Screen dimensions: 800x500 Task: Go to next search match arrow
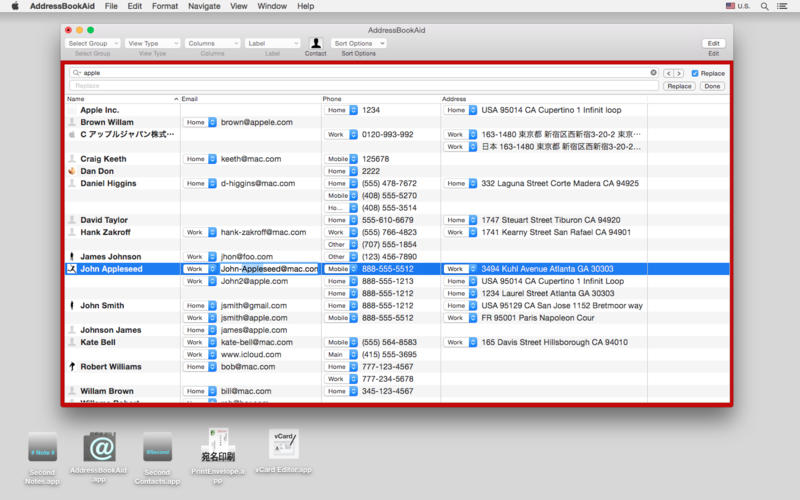(x=680, y=73)
